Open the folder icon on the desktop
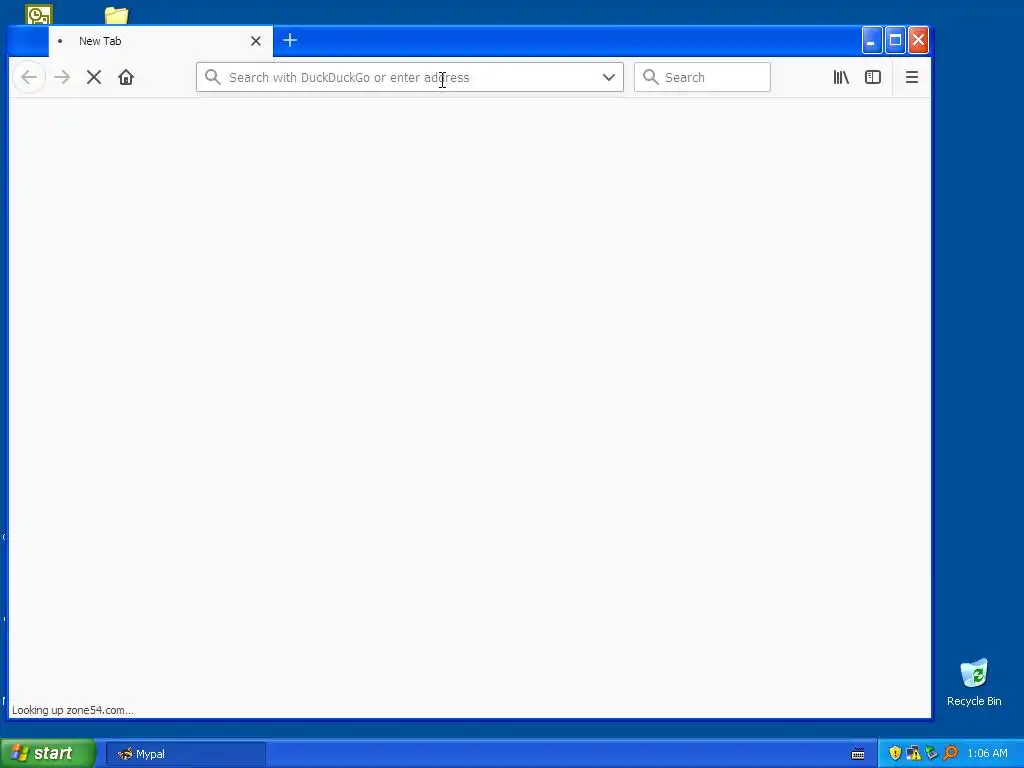 117,15
